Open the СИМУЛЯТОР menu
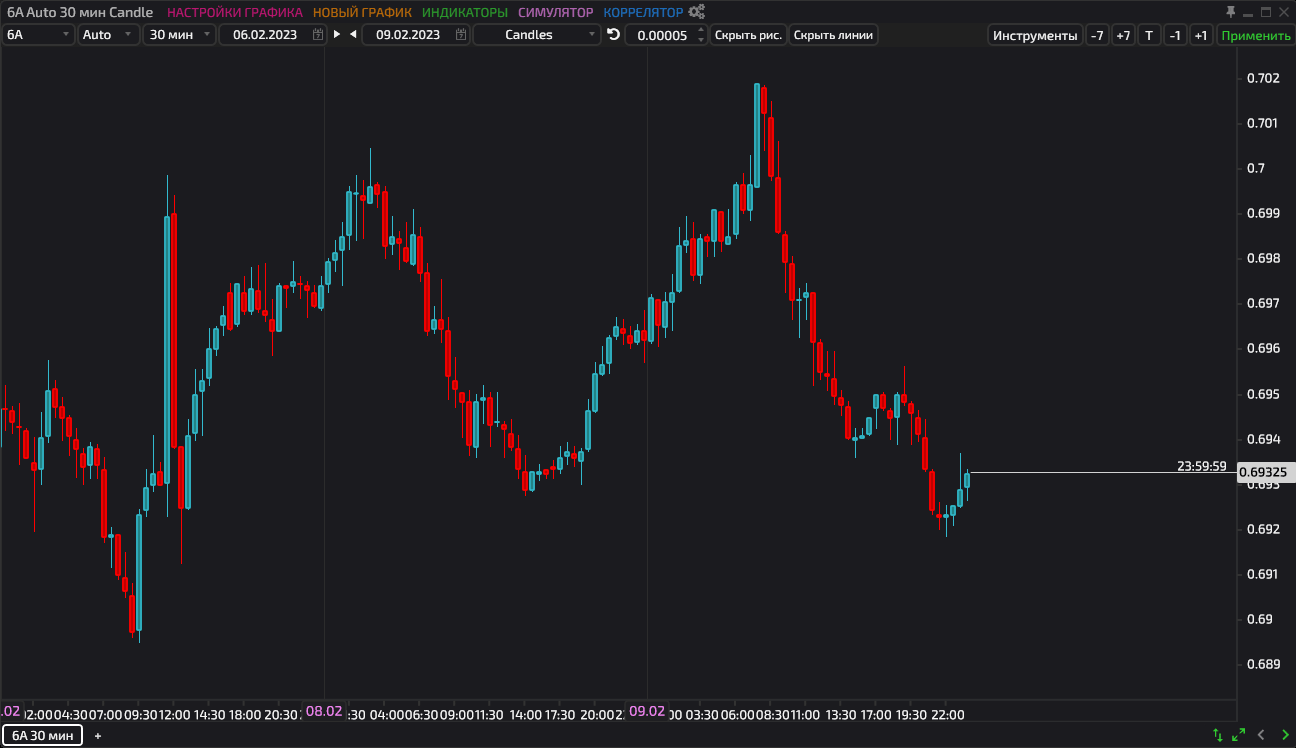Screen dimensions: 1296x748 pyautogui.click(x=556, y=13)
